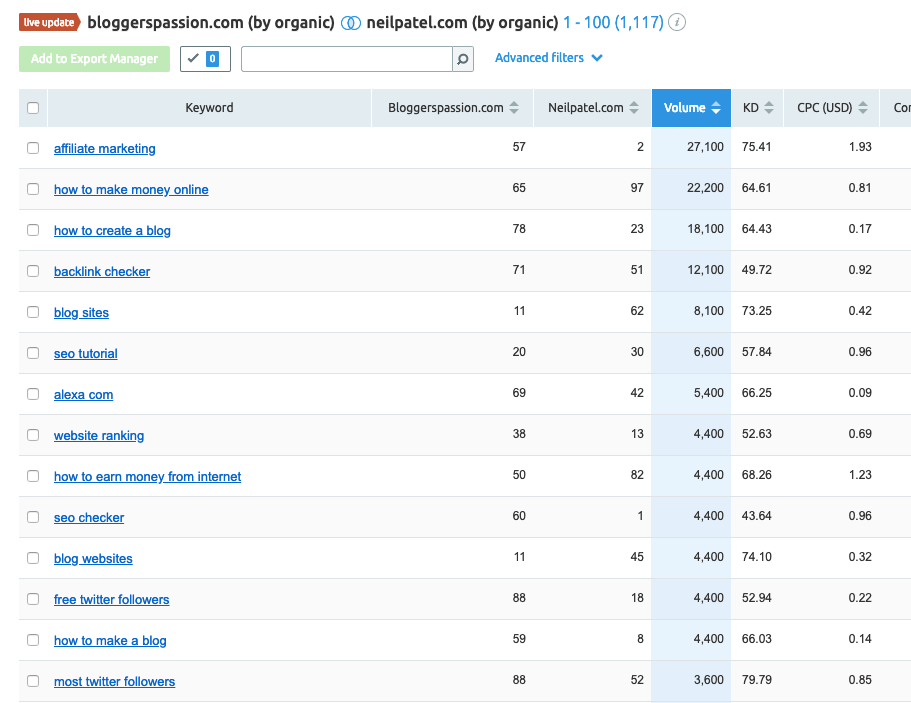Open the alexa com keyword link
The height and width of the screenshot is (703, 911).
click(x=84, y=394)
